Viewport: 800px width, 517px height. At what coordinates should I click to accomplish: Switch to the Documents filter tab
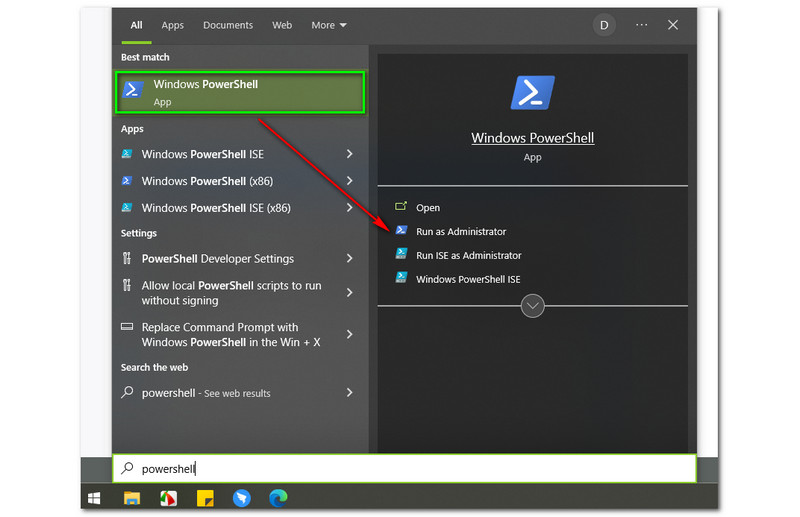(228, 25)
